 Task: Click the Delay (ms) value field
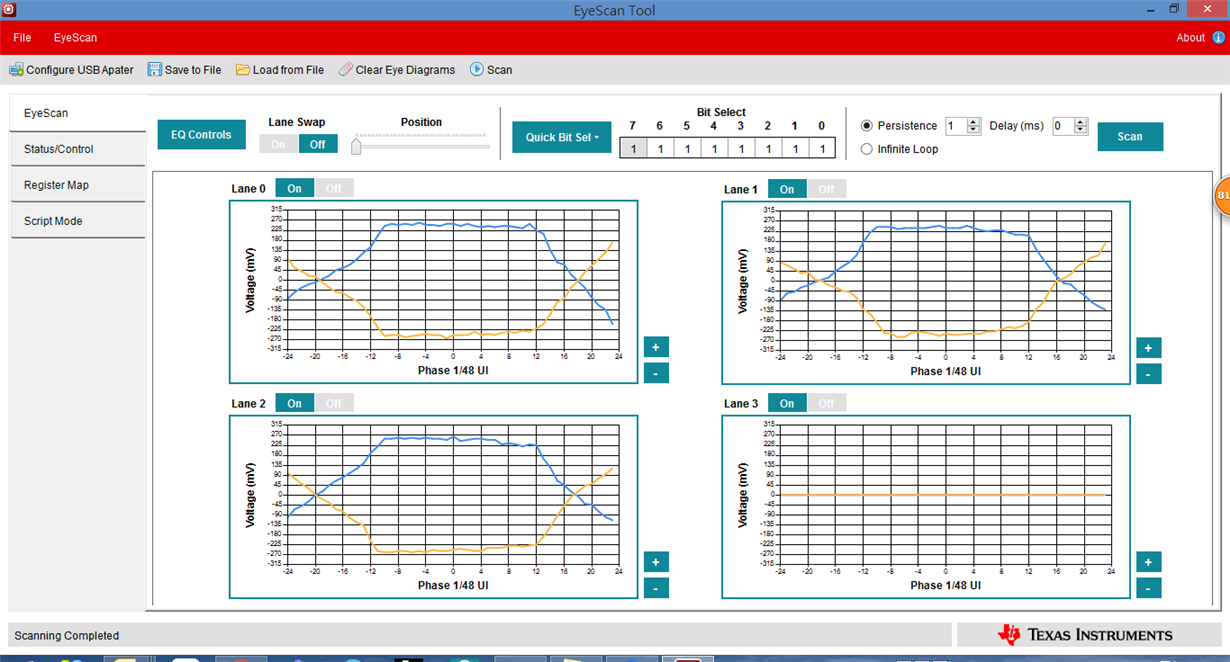pyautogui.click(x=1063, y=126)
